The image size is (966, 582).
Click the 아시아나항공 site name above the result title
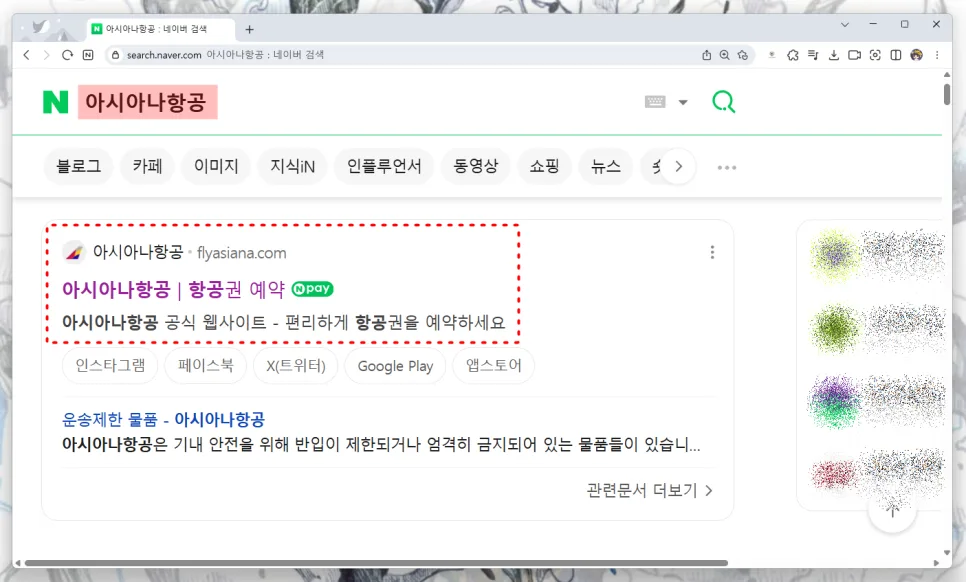[x=138, y=252]
